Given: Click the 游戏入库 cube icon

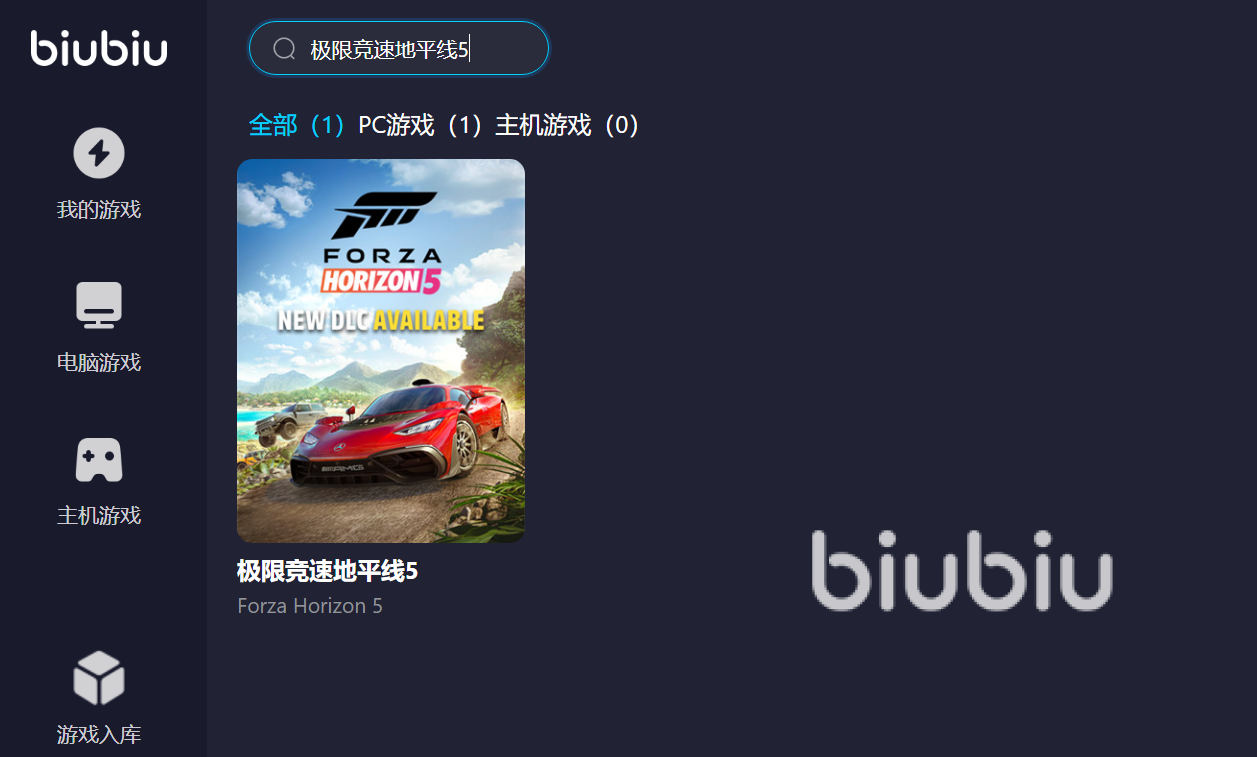Looking at the screenshot, I should click(99, 678).
